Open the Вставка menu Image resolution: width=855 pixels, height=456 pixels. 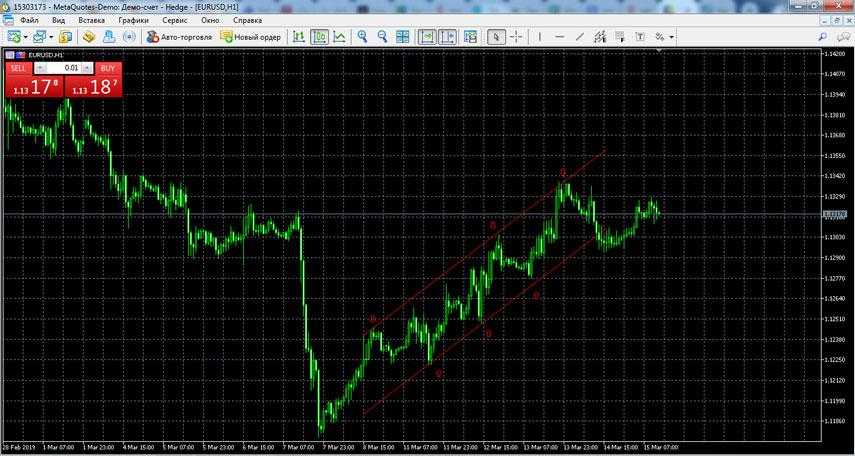[x=91, y=20]
